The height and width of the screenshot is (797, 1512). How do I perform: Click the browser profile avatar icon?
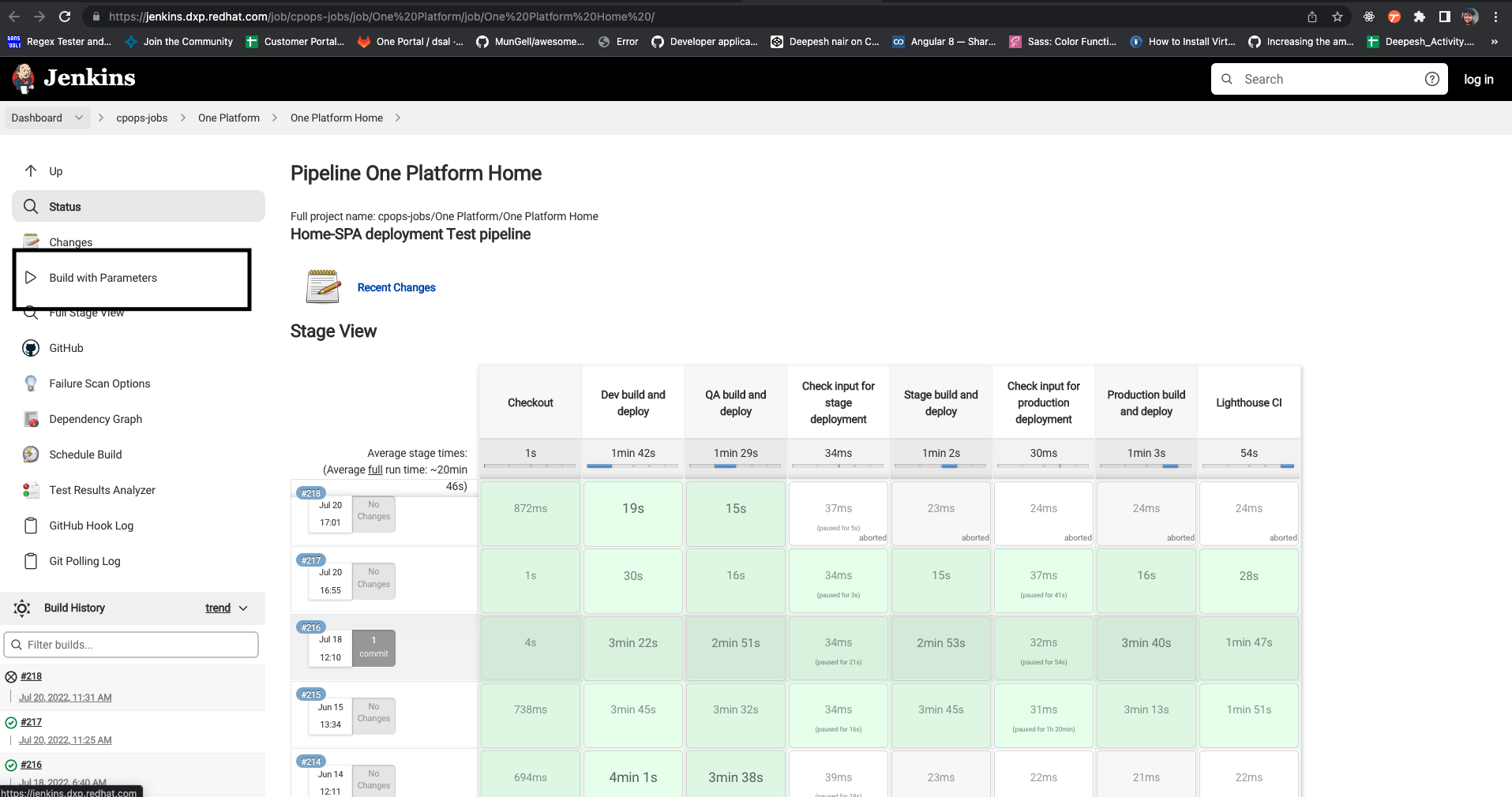coord(1470,17)
